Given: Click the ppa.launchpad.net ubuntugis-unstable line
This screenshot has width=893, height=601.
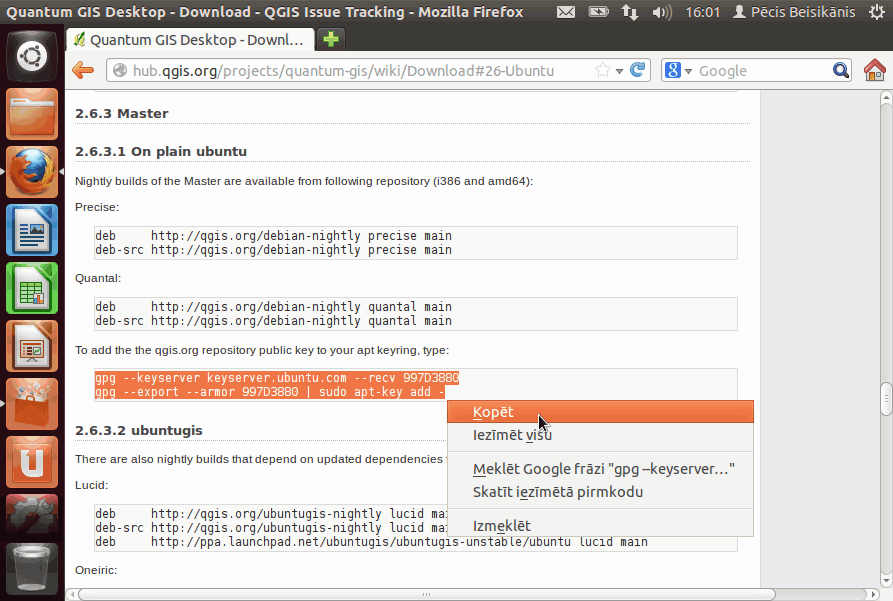Looking at the screenshot, I should 371,542.
